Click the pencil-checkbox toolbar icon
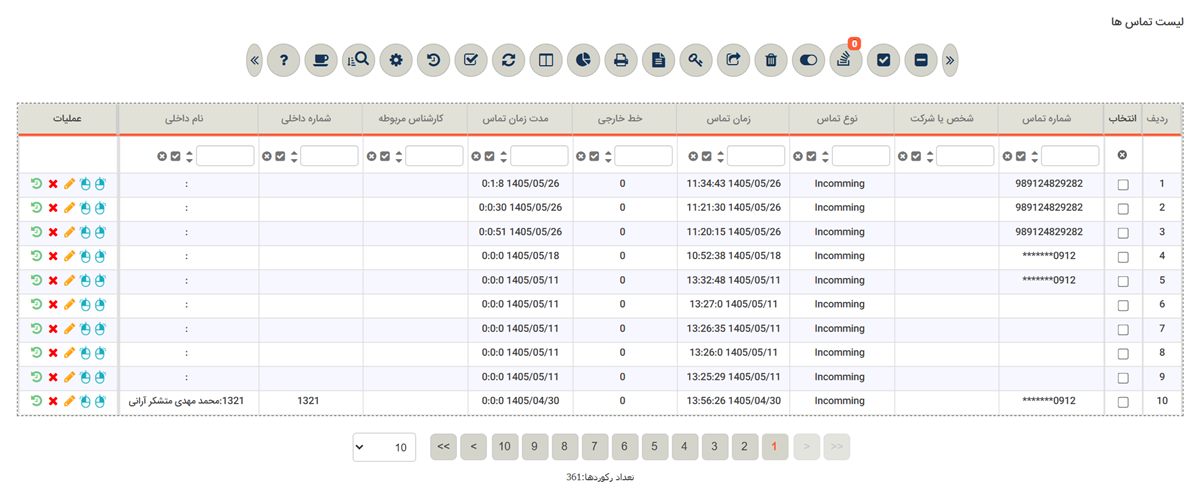 click(x=470, y=60)
